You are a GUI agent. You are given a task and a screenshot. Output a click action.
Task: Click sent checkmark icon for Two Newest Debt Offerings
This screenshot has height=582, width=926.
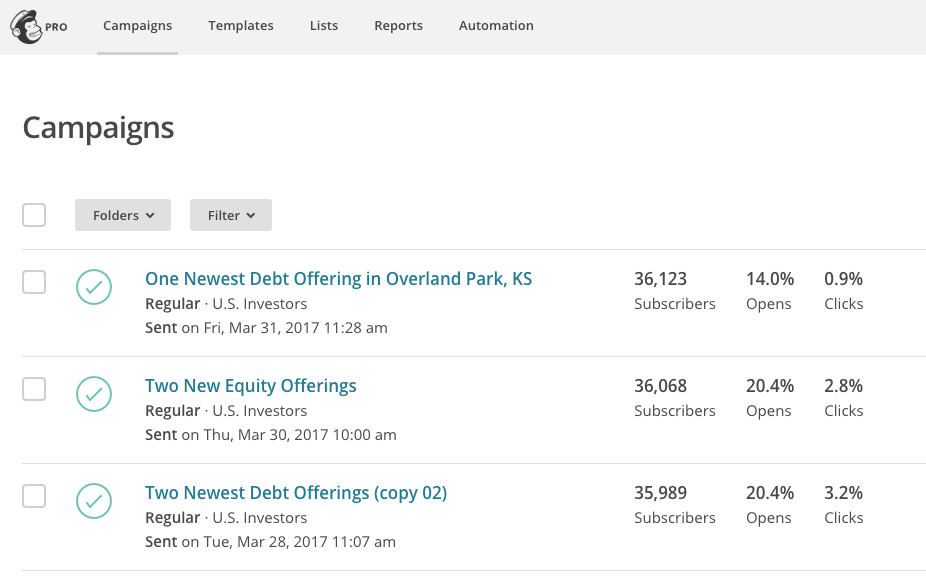click(x=94, y=501)
